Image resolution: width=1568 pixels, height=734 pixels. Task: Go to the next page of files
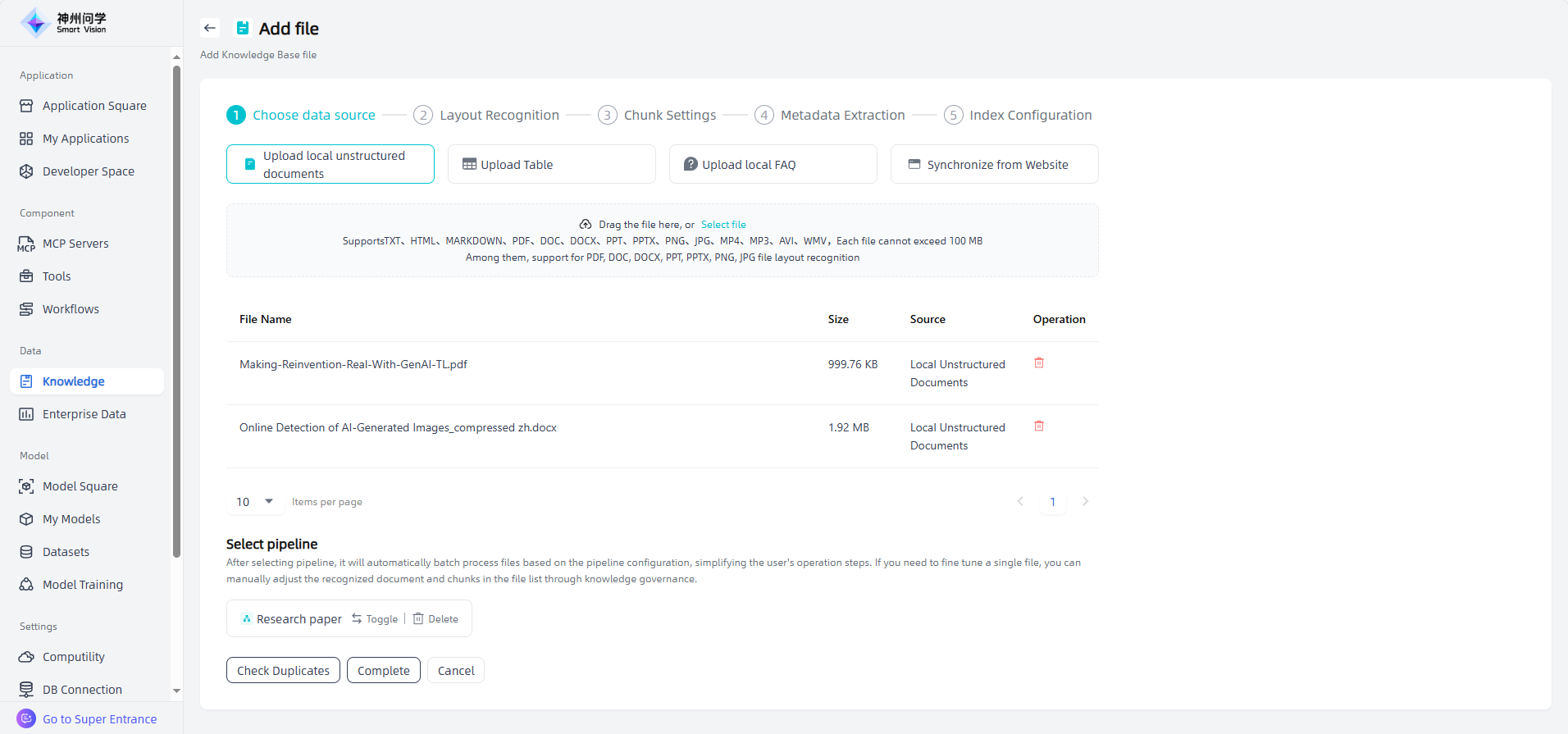click(x=1085, y=501)
